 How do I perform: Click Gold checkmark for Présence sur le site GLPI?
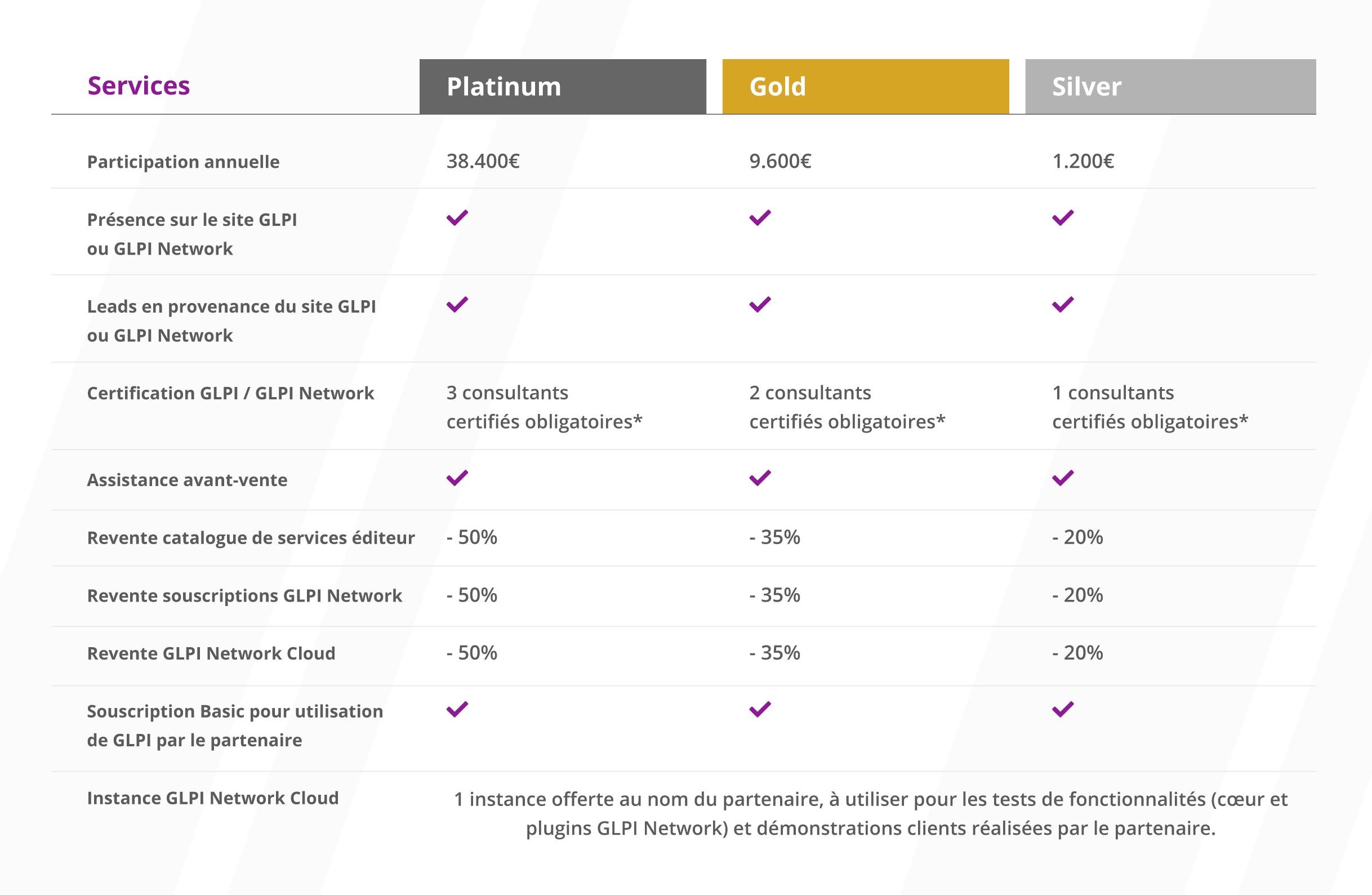click(x=760, y=218)
